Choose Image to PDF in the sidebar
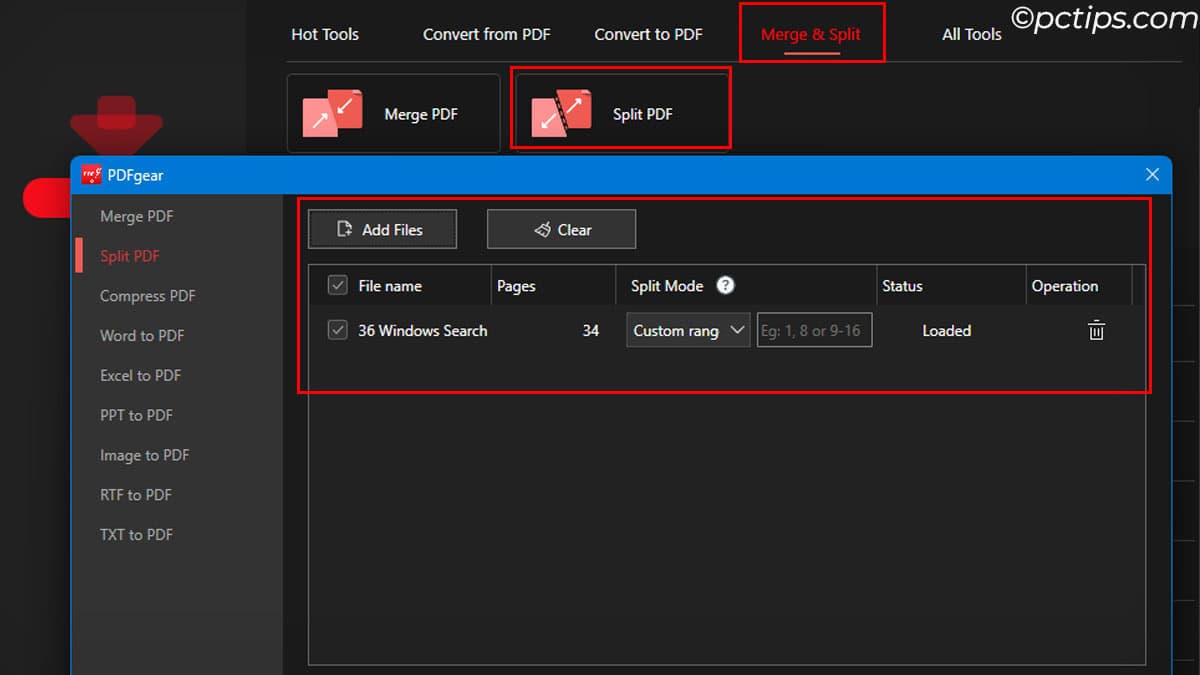This screenshot has width=1200, height=675. click(x=144, y=455)
